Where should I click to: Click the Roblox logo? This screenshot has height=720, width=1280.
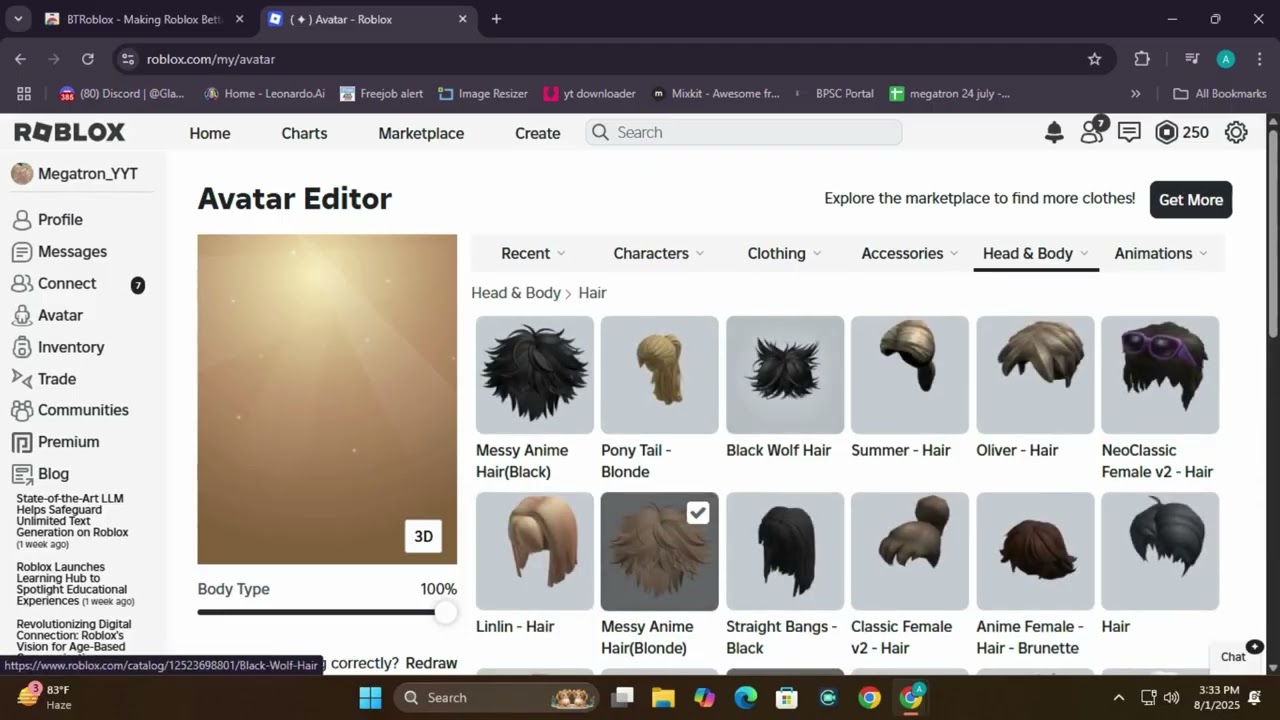[69, 132]
